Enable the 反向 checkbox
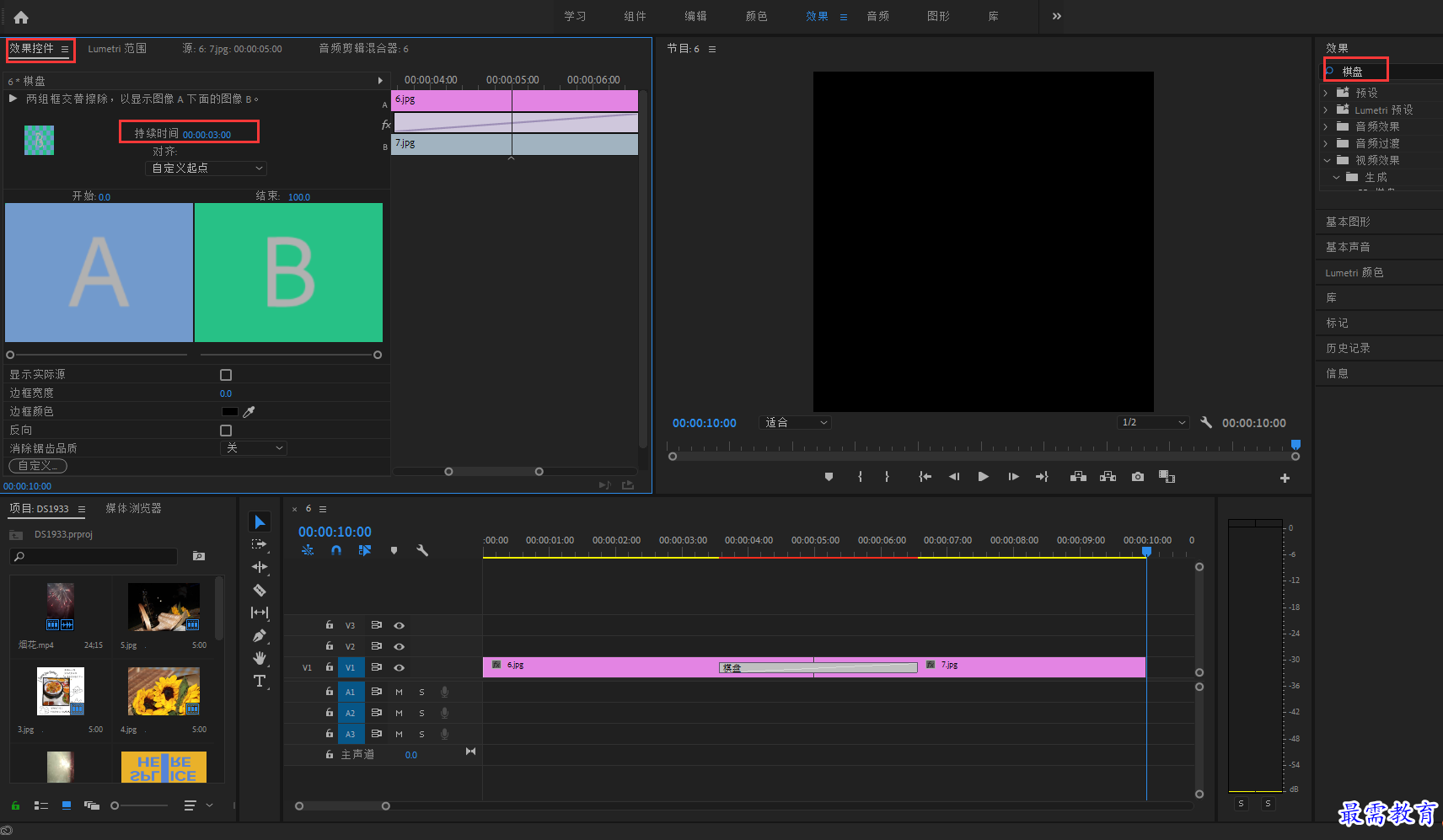Image resolution: width=1443 pixels, height=840 pixels. (x=226, y=431)
